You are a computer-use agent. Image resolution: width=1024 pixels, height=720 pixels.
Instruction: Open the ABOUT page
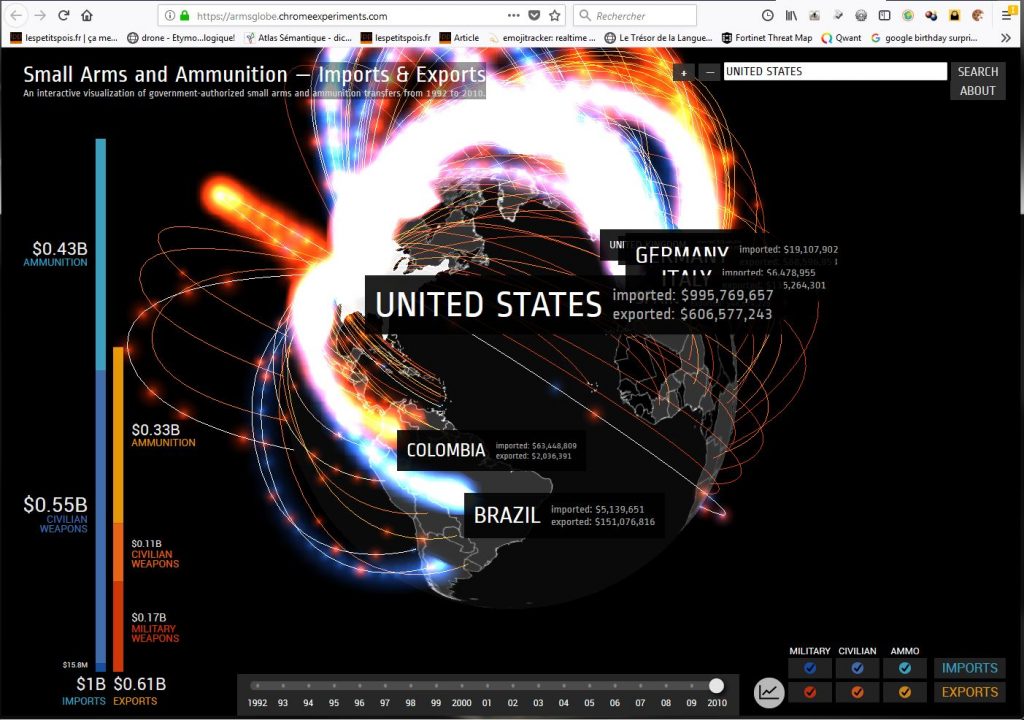[x=977, y=91]
